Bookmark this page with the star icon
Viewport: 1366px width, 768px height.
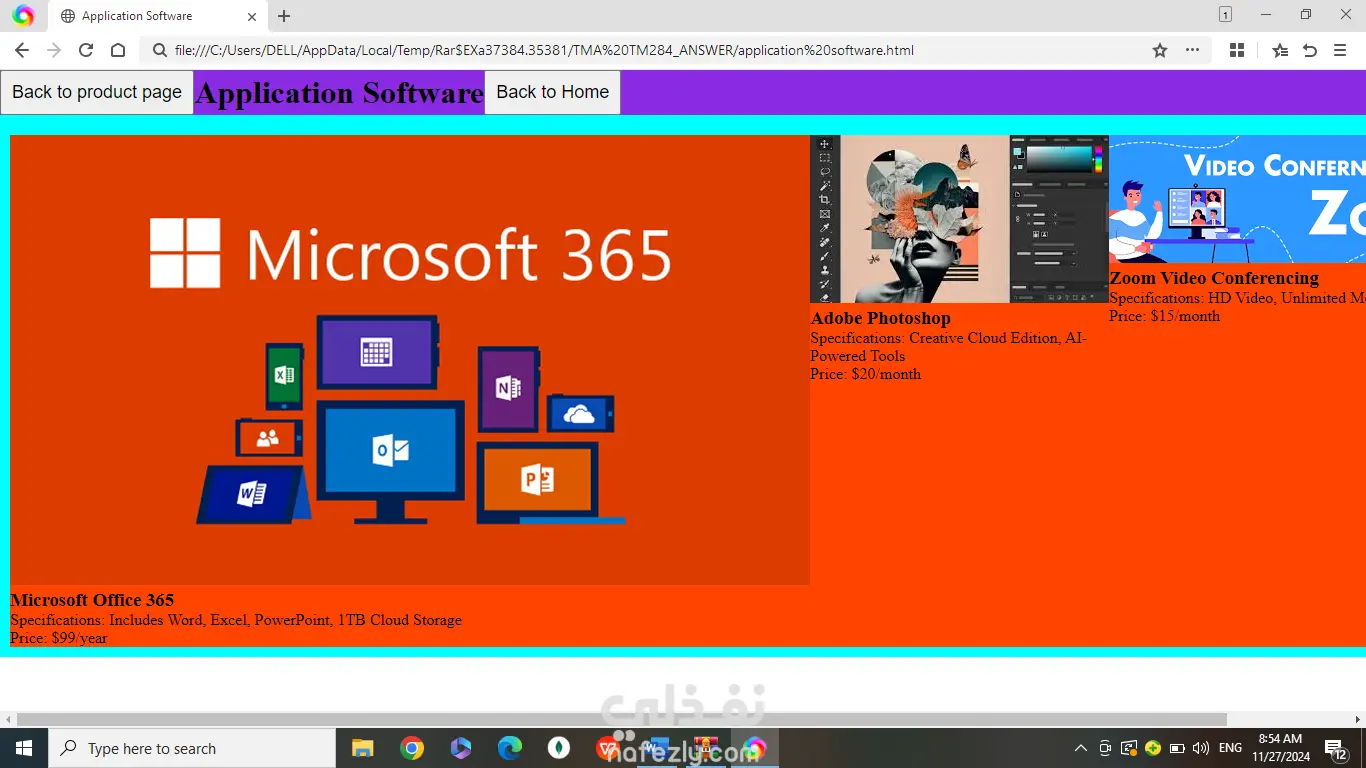(x=1160, y=50)
